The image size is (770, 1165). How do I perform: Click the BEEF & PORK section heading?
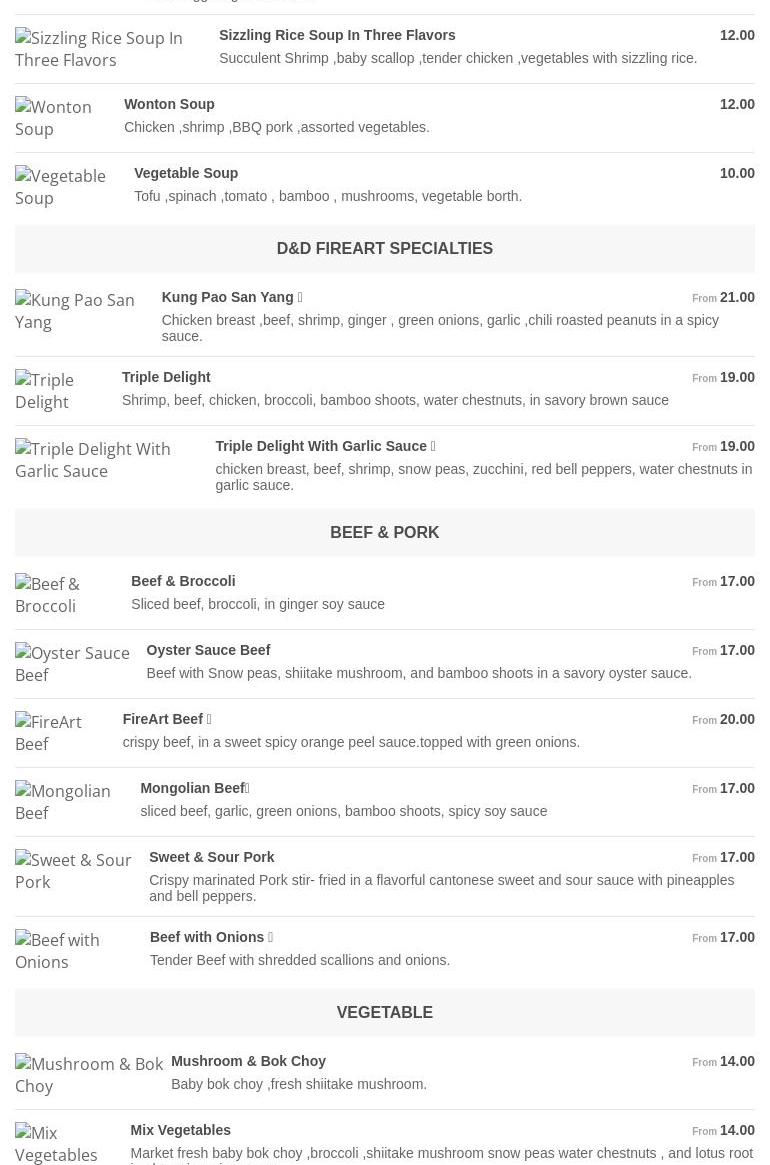(x=384, y=532)
